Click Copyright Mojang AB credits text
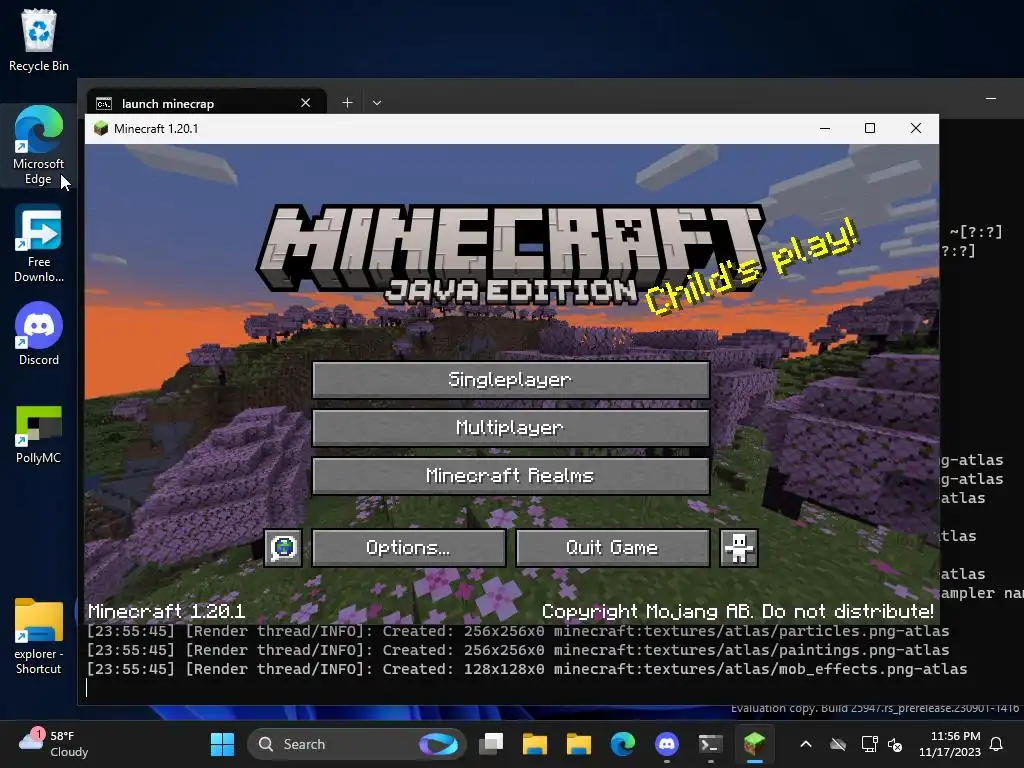Image resolution: width=1024 pixels, height=768 pixels. (x=737, y=611)
